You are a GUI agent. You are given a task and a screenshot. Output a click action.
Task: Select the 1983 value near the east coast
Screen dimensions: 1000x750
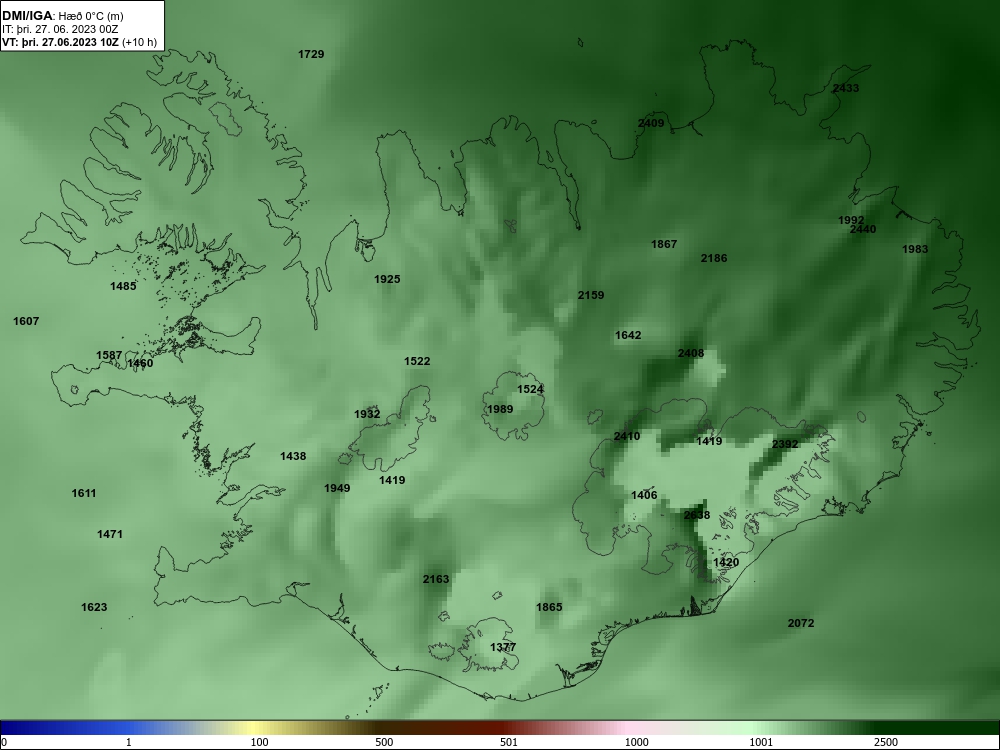point(915,249)
